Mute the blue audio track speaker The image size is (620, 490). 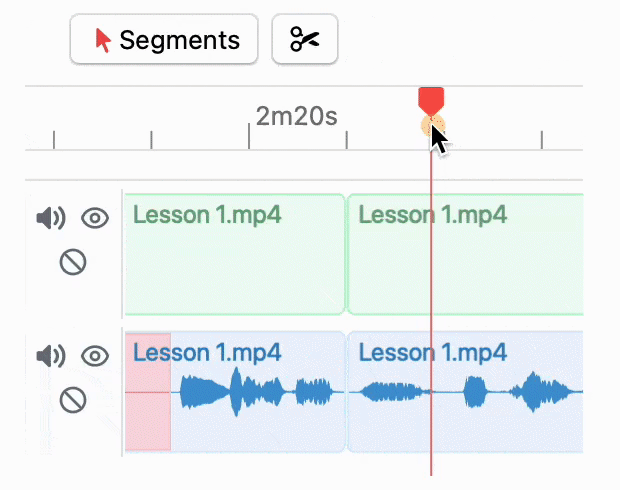[49, 355]
